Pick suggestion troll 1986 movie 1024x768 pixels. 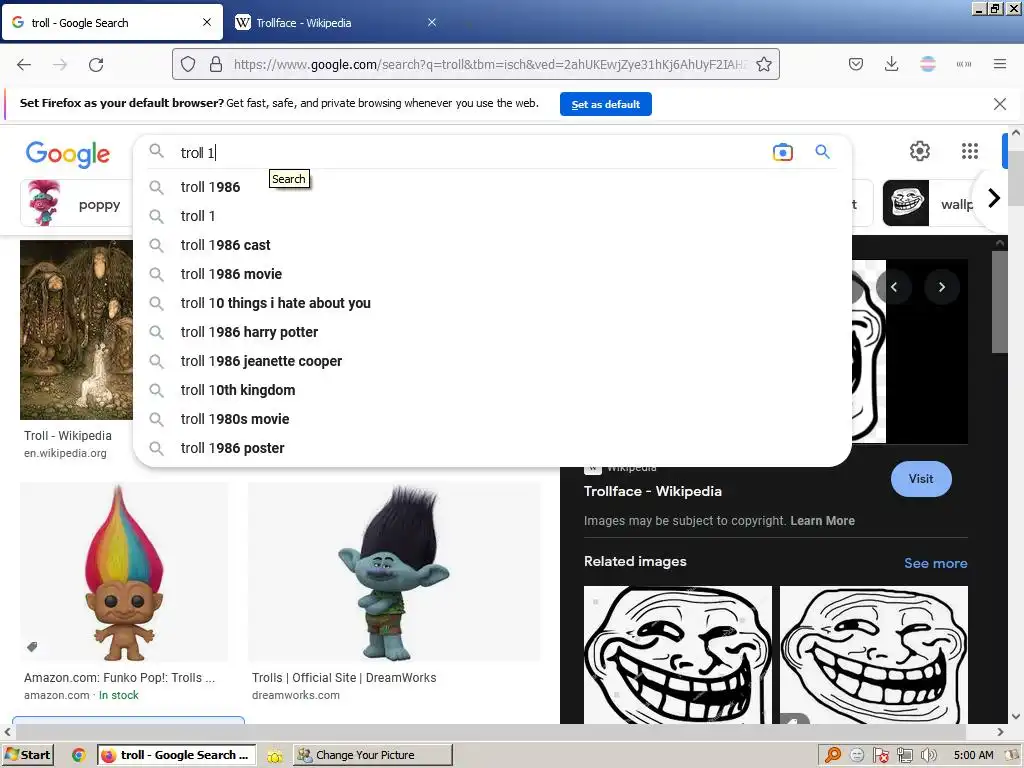(492, 274)
